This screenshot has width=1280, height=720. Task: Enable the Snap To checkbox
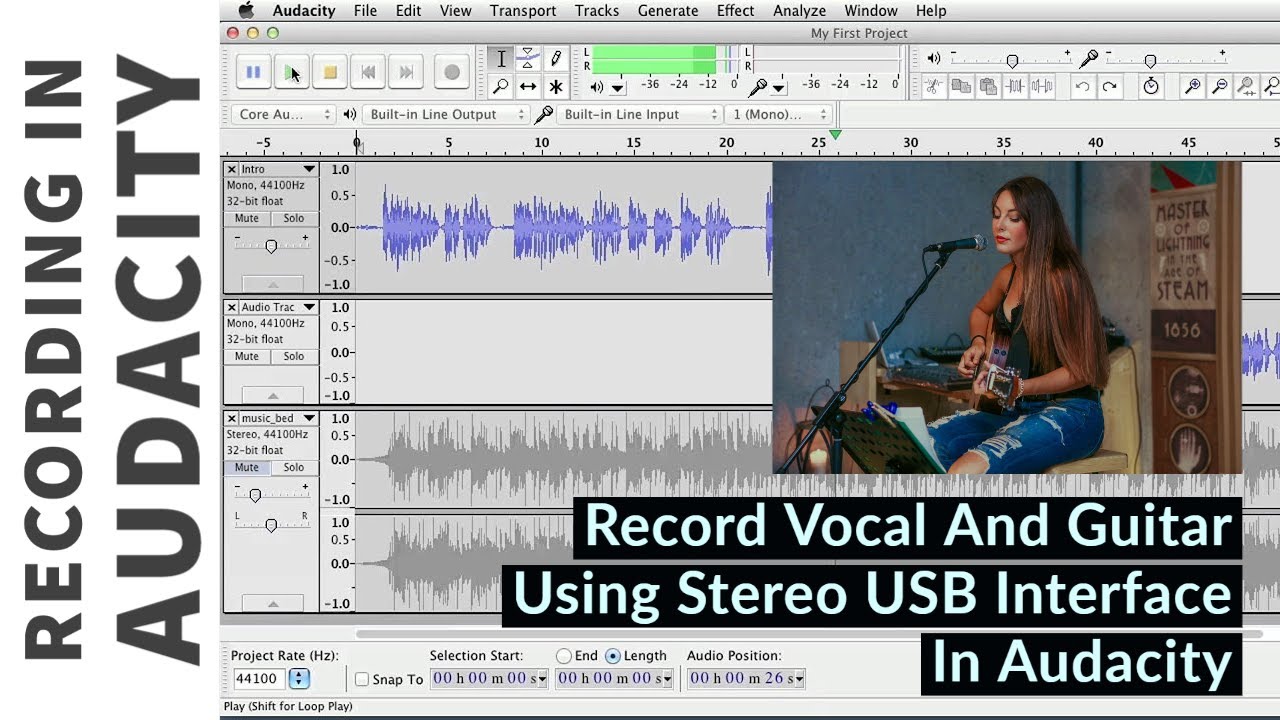pos(362,679)
